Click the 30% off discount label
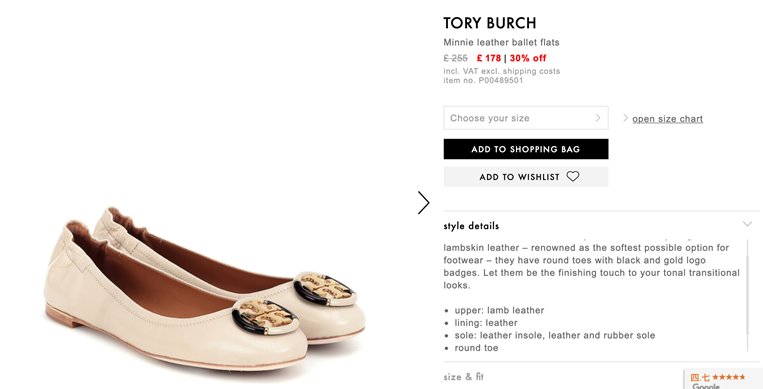 (528, 58)
